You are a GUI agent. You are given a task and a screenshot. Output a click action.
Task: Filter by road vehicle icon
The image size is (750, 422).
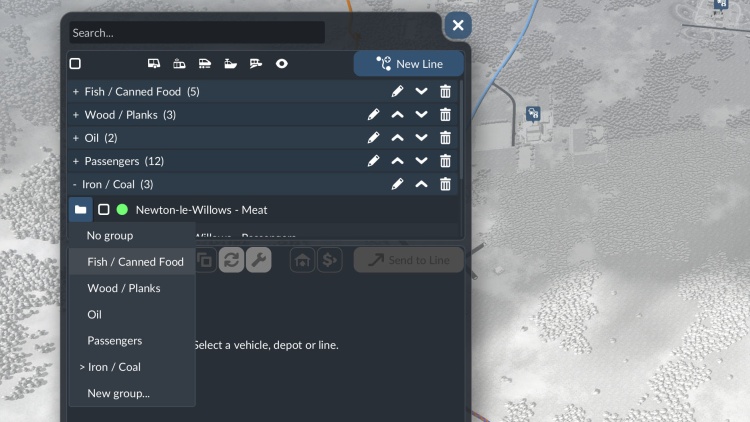coord(154,64)
